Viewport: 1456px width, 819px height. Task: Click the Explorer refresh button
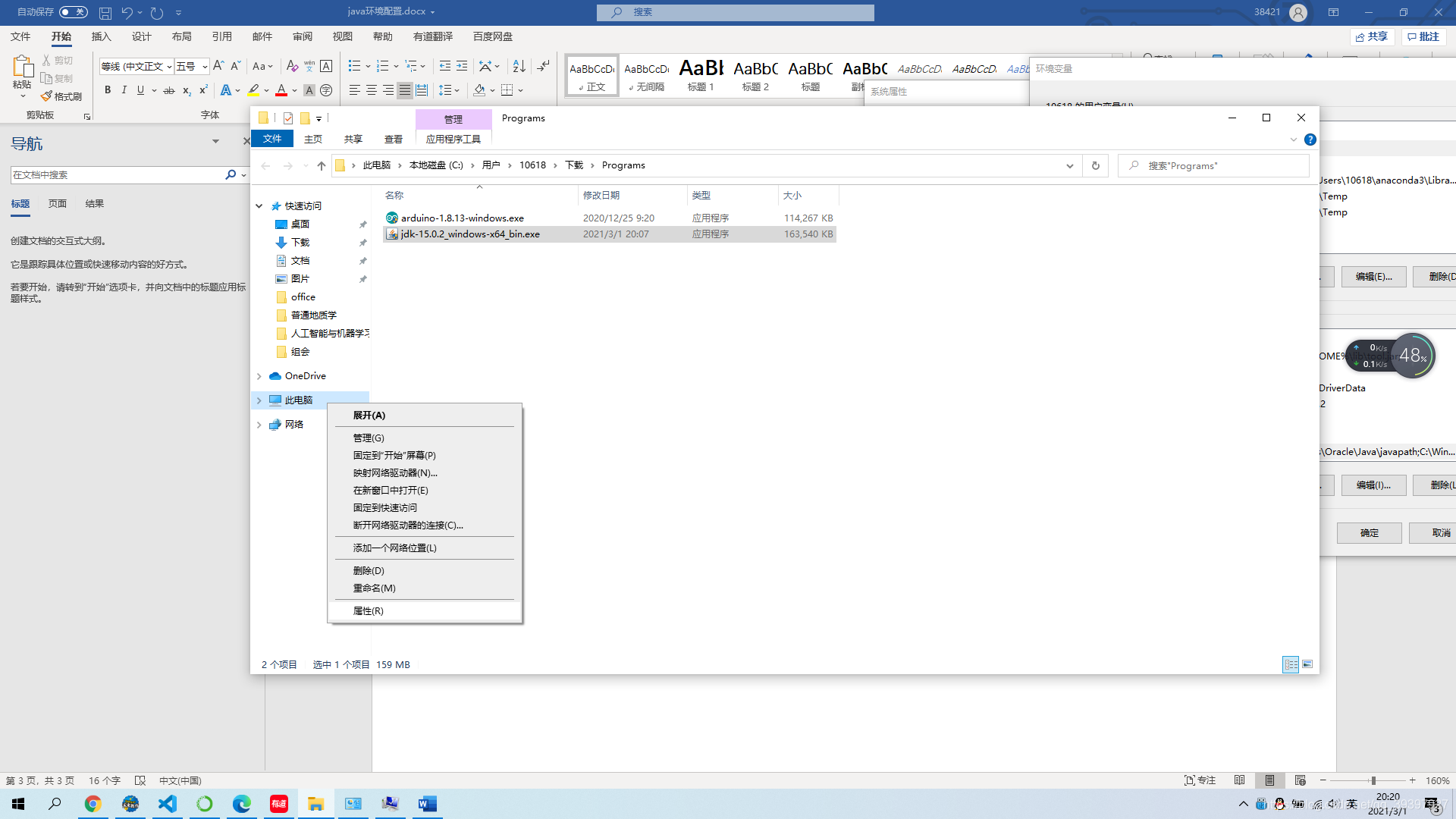pos(1095,165)
